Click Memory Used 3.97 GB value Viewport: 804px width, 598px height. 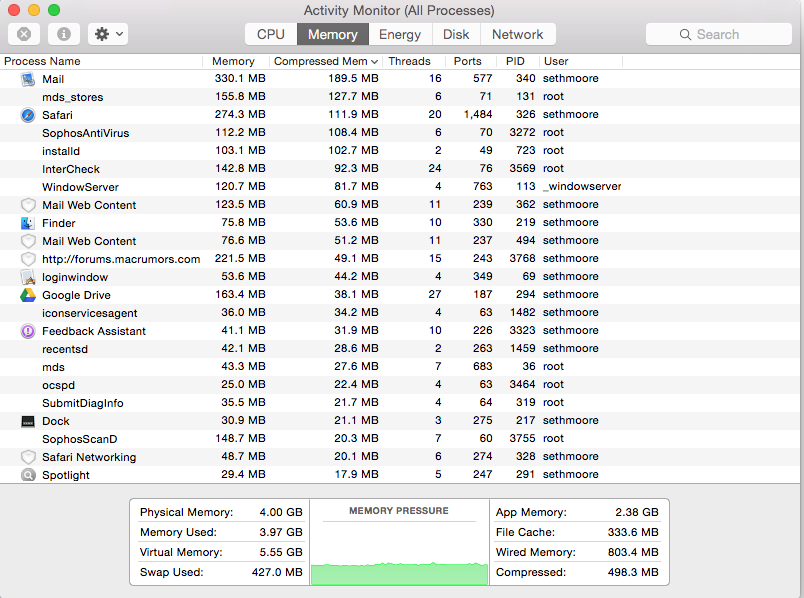(x=281, y=532)
